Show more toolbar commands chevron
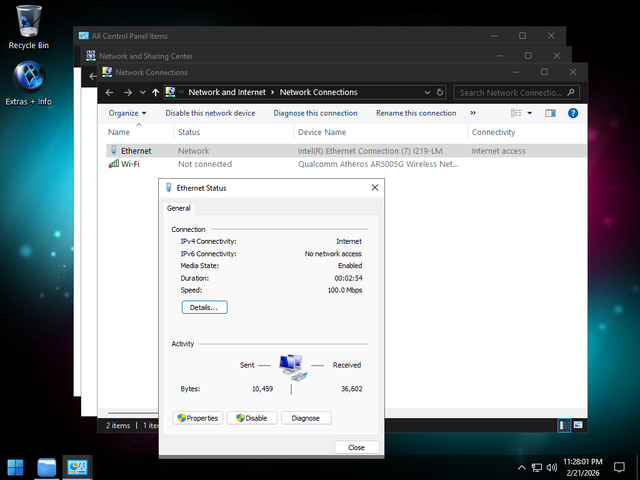The image size is (640, 480). [x=473, y=113]
